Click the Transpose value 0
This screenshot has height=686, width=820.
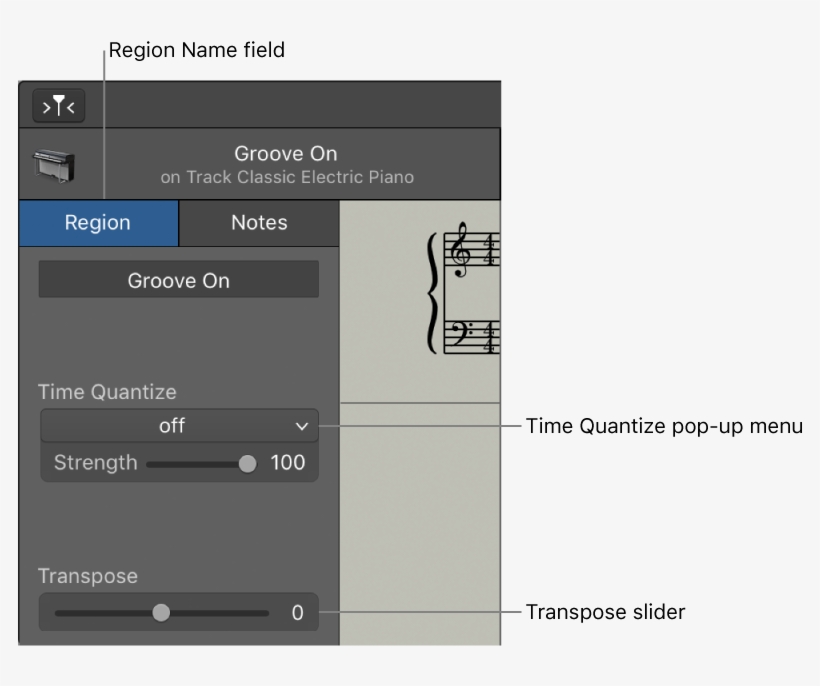tap(296, 612)
